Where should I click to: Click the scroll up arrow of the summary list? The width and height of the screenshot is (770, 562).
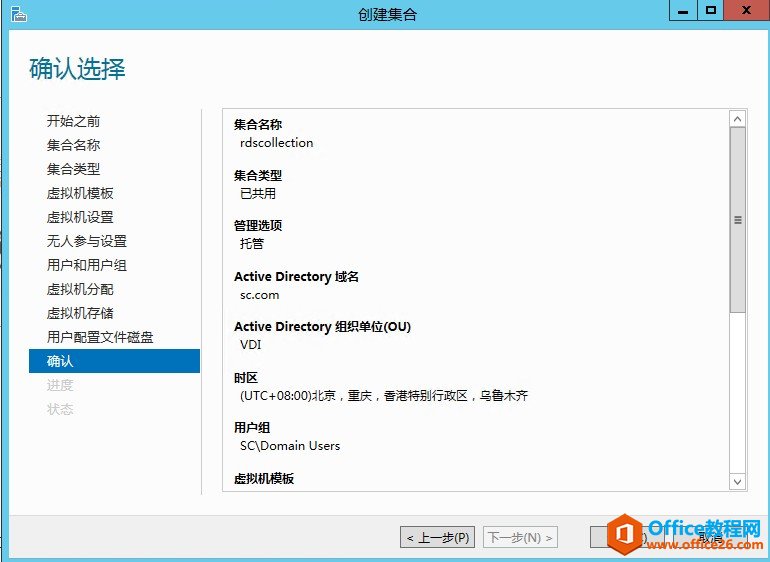pos(737,119)
